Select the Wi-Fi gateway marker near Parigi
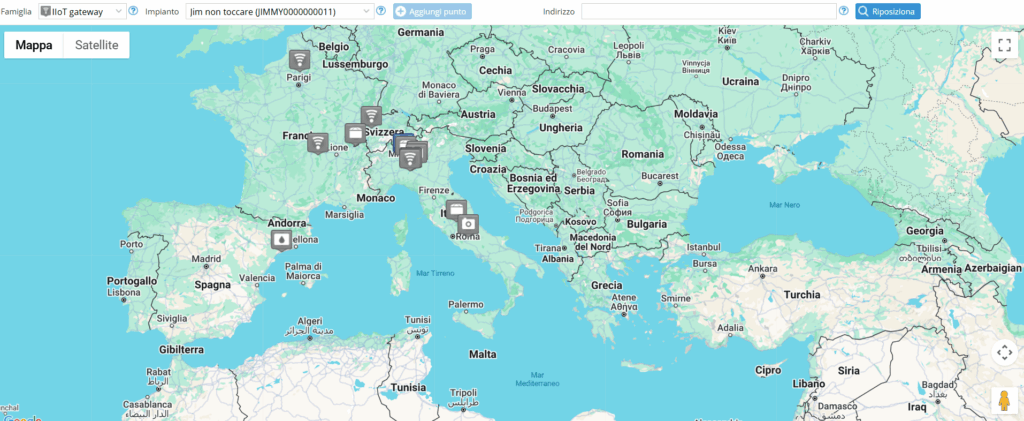1024x421 pixels. [300, 61]
